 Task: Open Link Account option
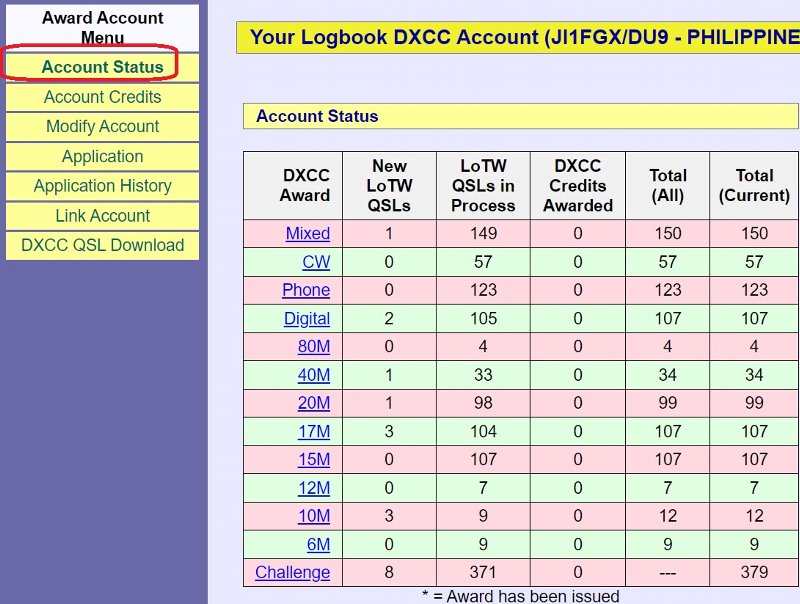click(102, 216)
